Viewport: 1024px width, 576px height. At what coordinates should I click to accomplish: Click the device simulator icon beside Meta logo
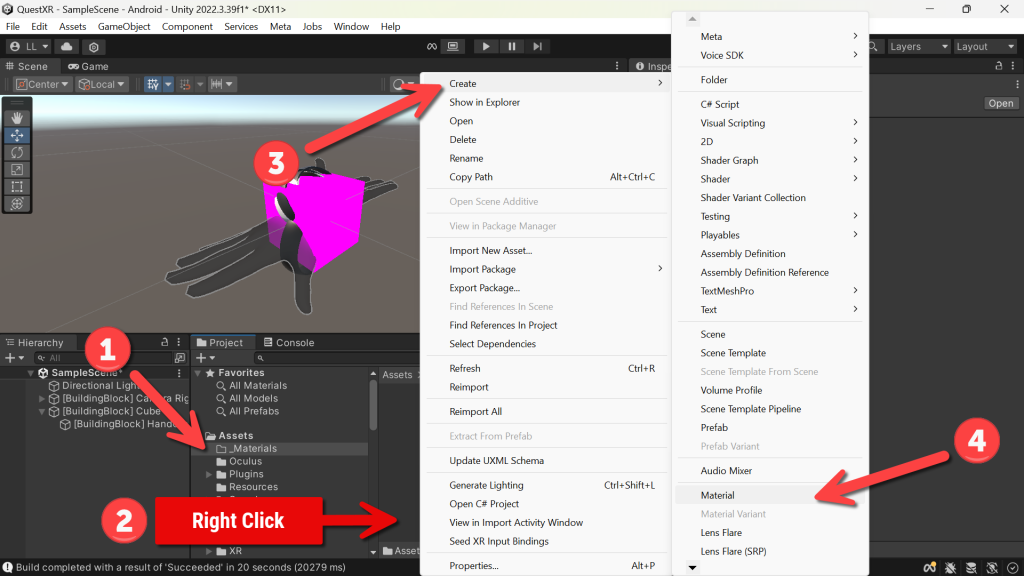tap(453, 46)
